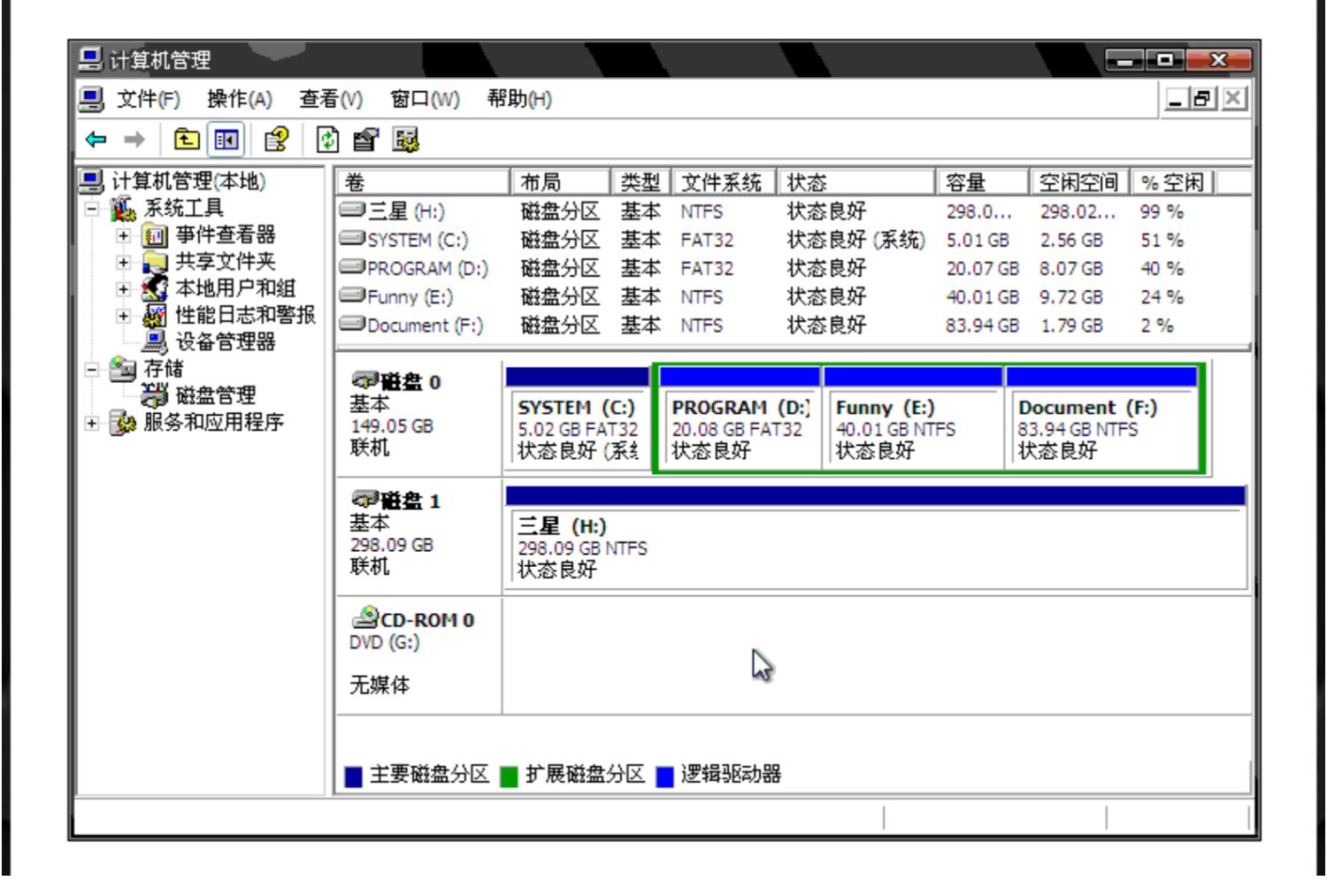
Task: Click the 5.01 GB capacity cell
Action: [978, 241]
